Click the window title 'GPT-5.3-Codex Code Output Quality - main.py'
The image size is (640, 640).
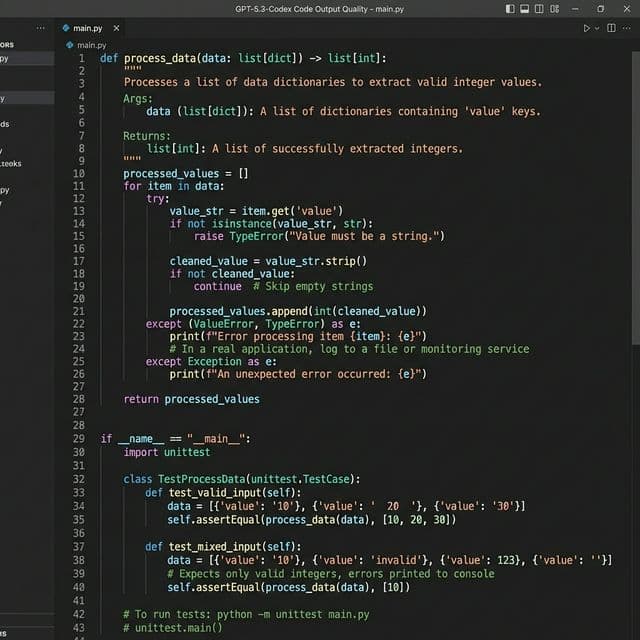[320, 9]
